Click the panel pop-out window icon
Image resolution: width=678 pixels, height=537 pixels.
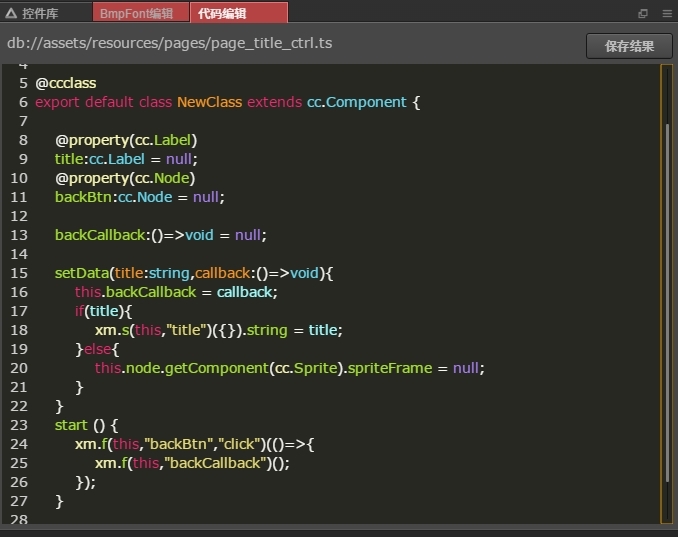coord(643,13)
